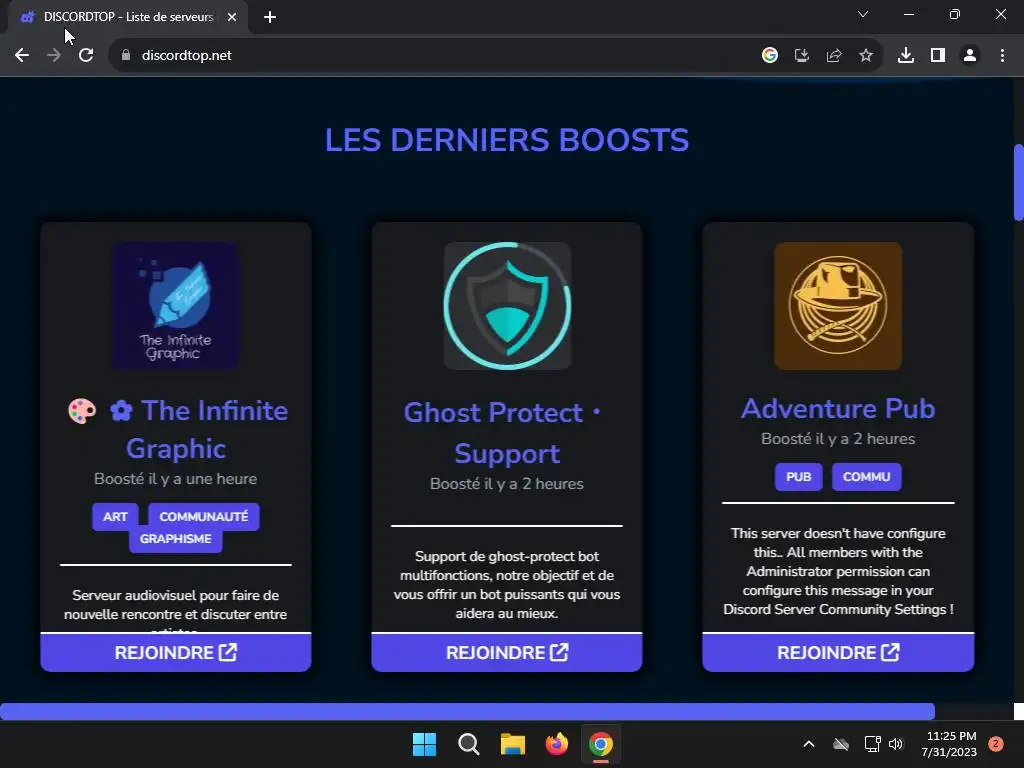Open the Windows Start menu
The image size is (1024, 768).
(x=424, y=744)
